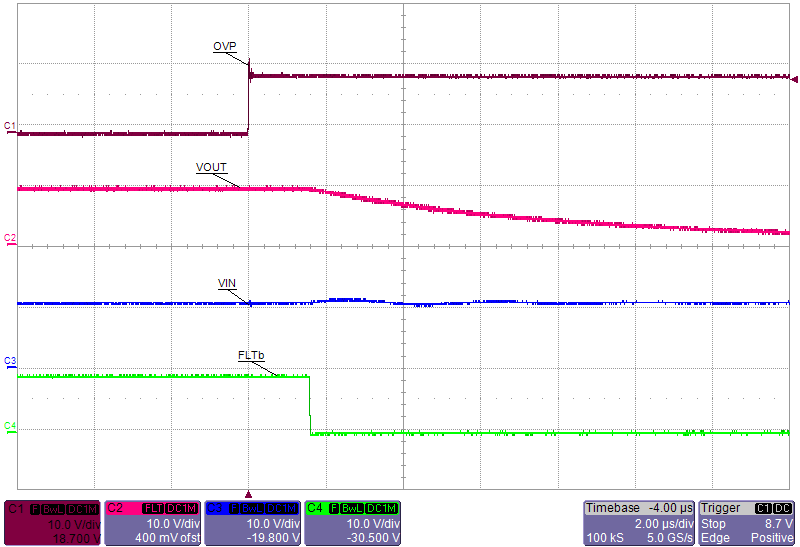Select the C4 channel ground marker
The height and width of the screenshot is (547, 800).
pos(9,426)
